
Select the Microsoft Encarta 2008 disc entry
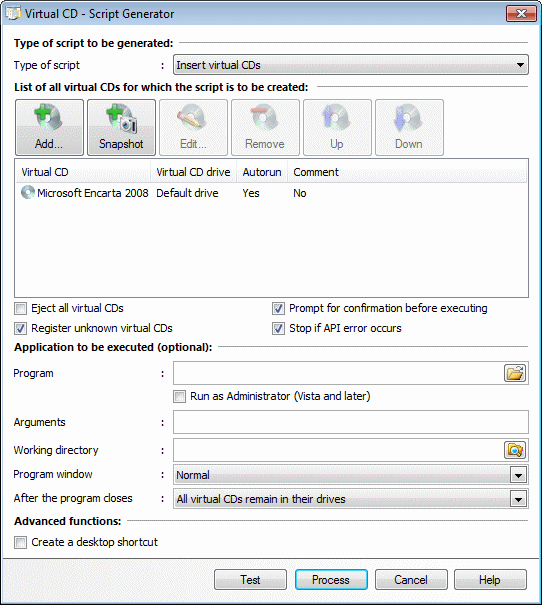point(85,193)
